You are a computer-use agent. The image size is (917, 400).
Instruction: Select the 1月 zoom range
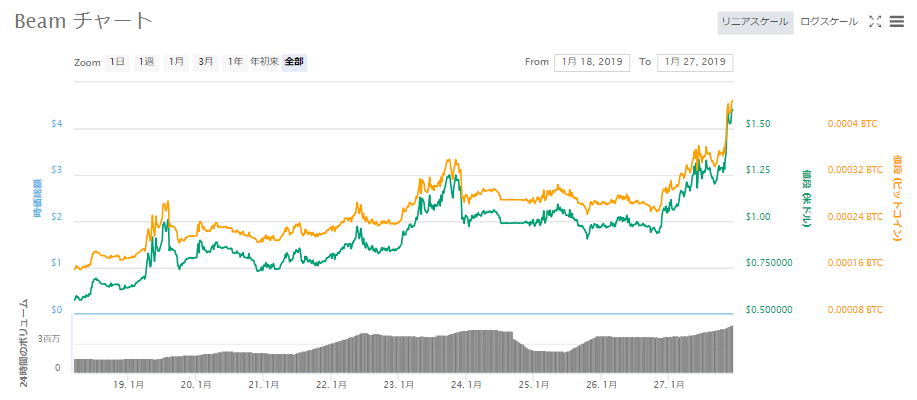coord(176,62)
